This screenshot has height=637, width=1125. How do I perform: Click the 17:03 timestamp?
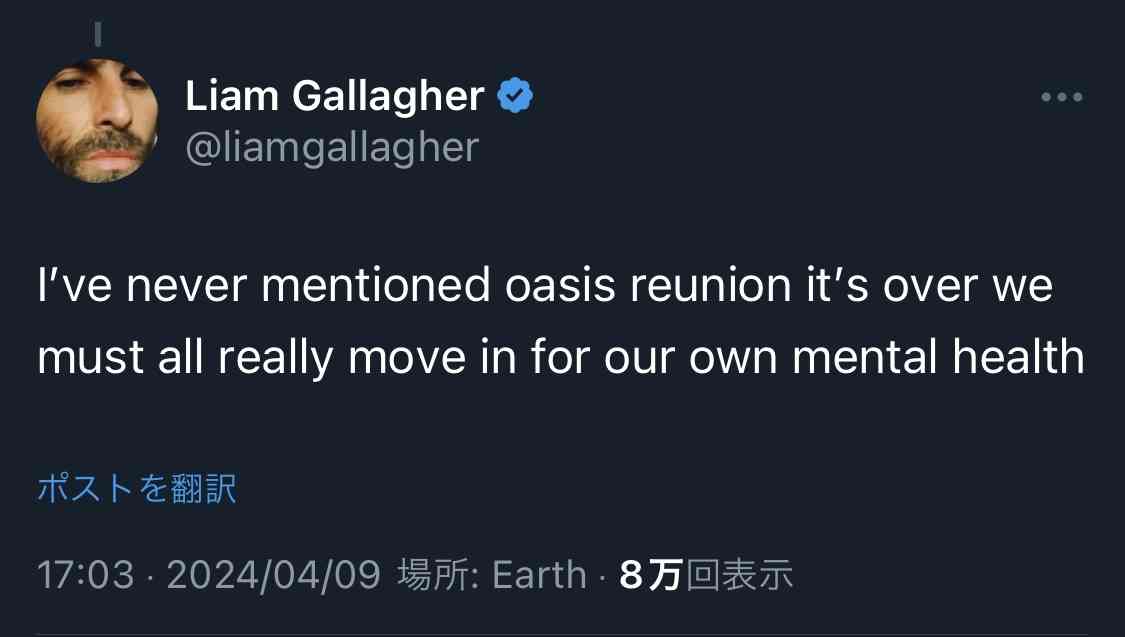pyautogui.click(x=85, y=575)
